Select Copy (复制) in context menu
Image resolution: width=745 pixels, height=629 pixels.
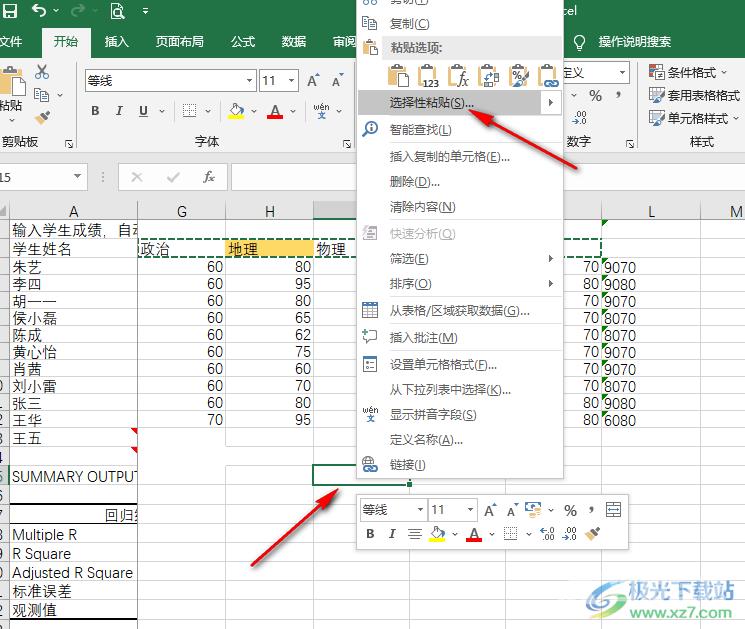click(x=459, y=23)
